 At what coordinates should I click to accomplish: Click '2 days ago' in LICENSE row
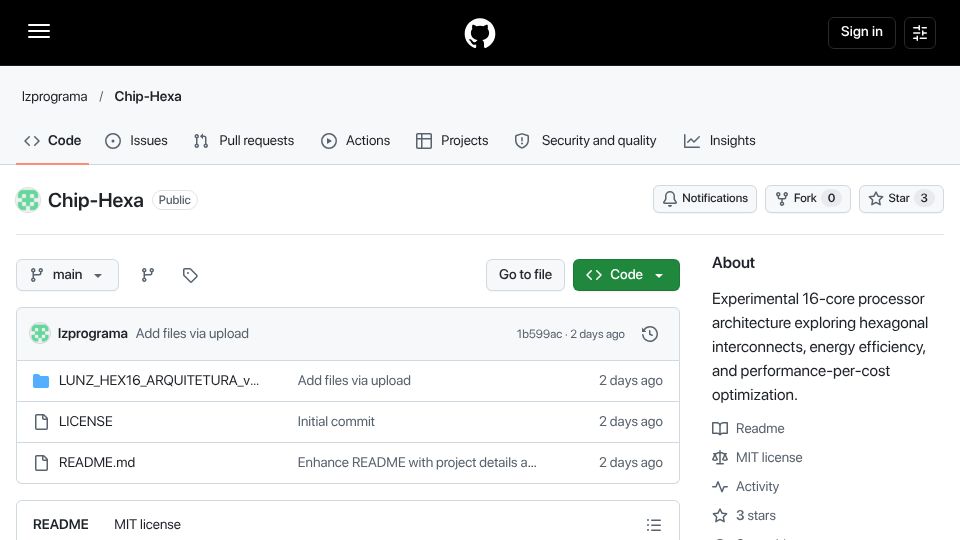point(631,422)
